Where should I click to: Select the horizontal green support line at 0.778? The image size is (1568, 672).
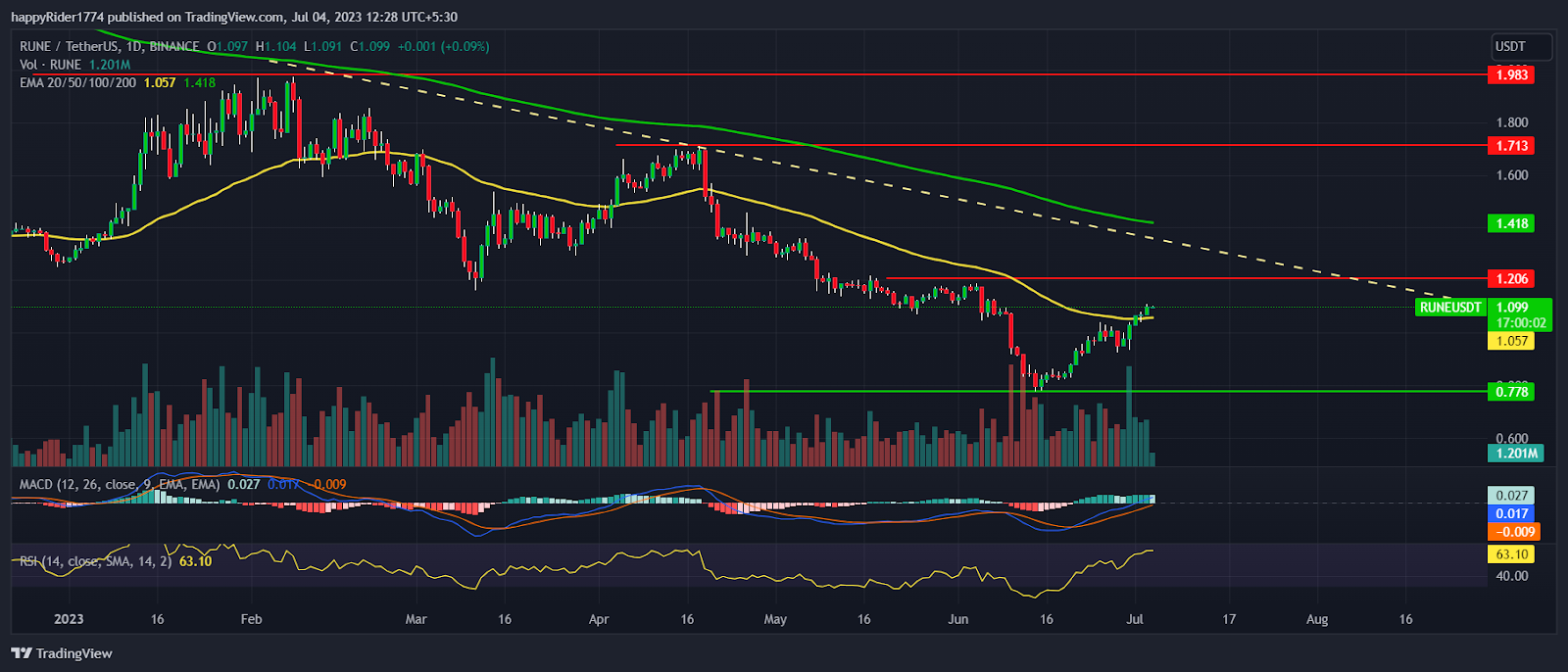point(1098,391)
